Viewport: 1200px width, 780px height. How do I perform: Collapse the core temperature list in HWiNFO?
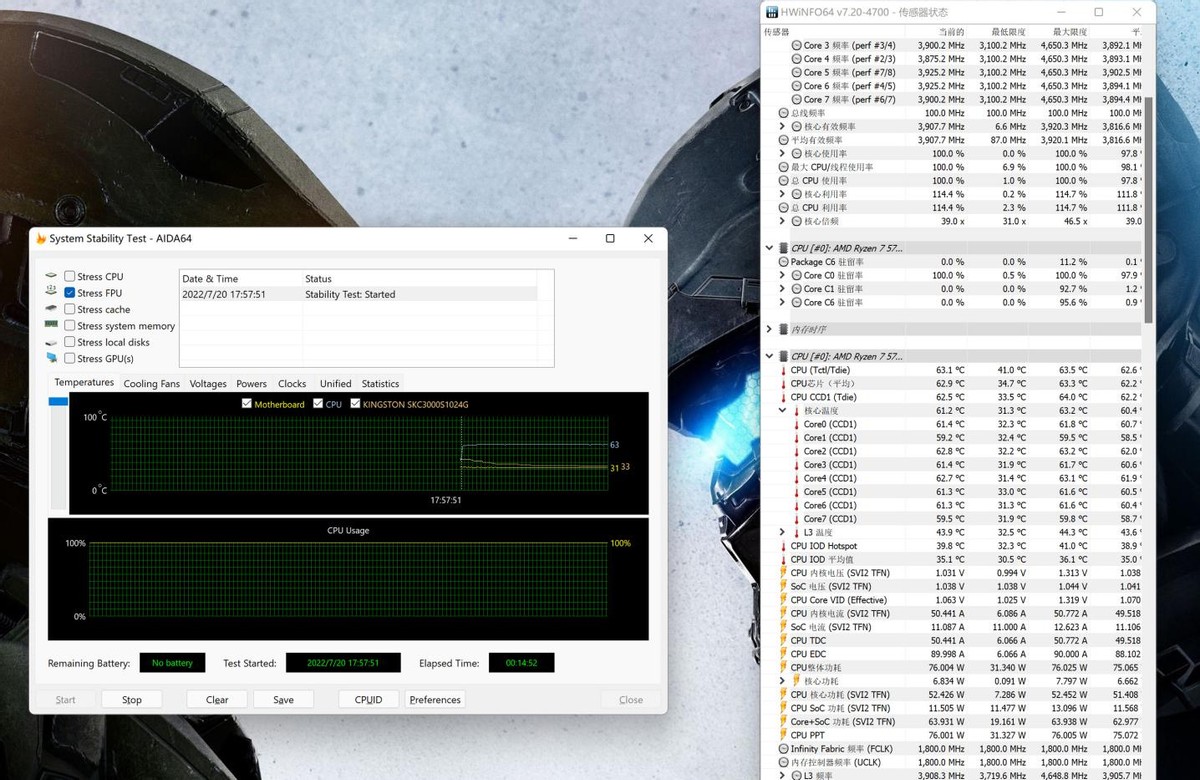(x=783, y=410)
